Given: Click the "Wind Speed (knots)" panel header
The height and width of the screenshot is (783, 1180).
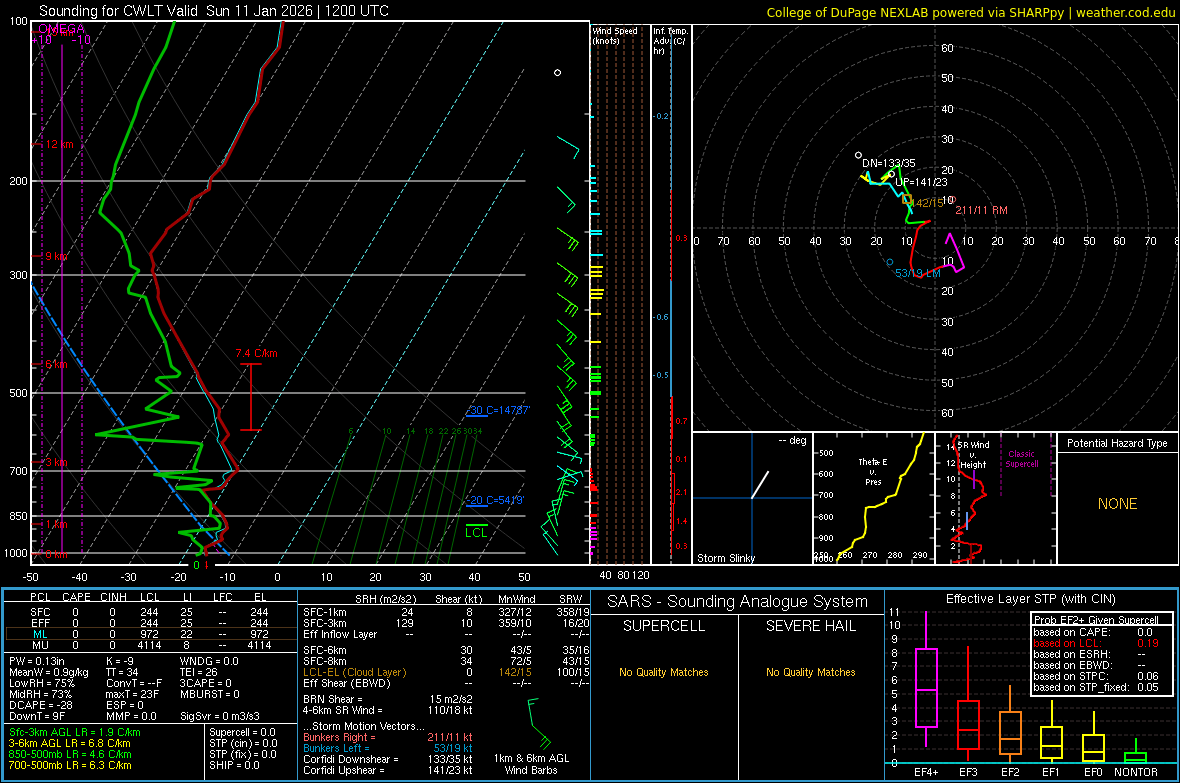Looking at the screenshot, I should 614,36.
